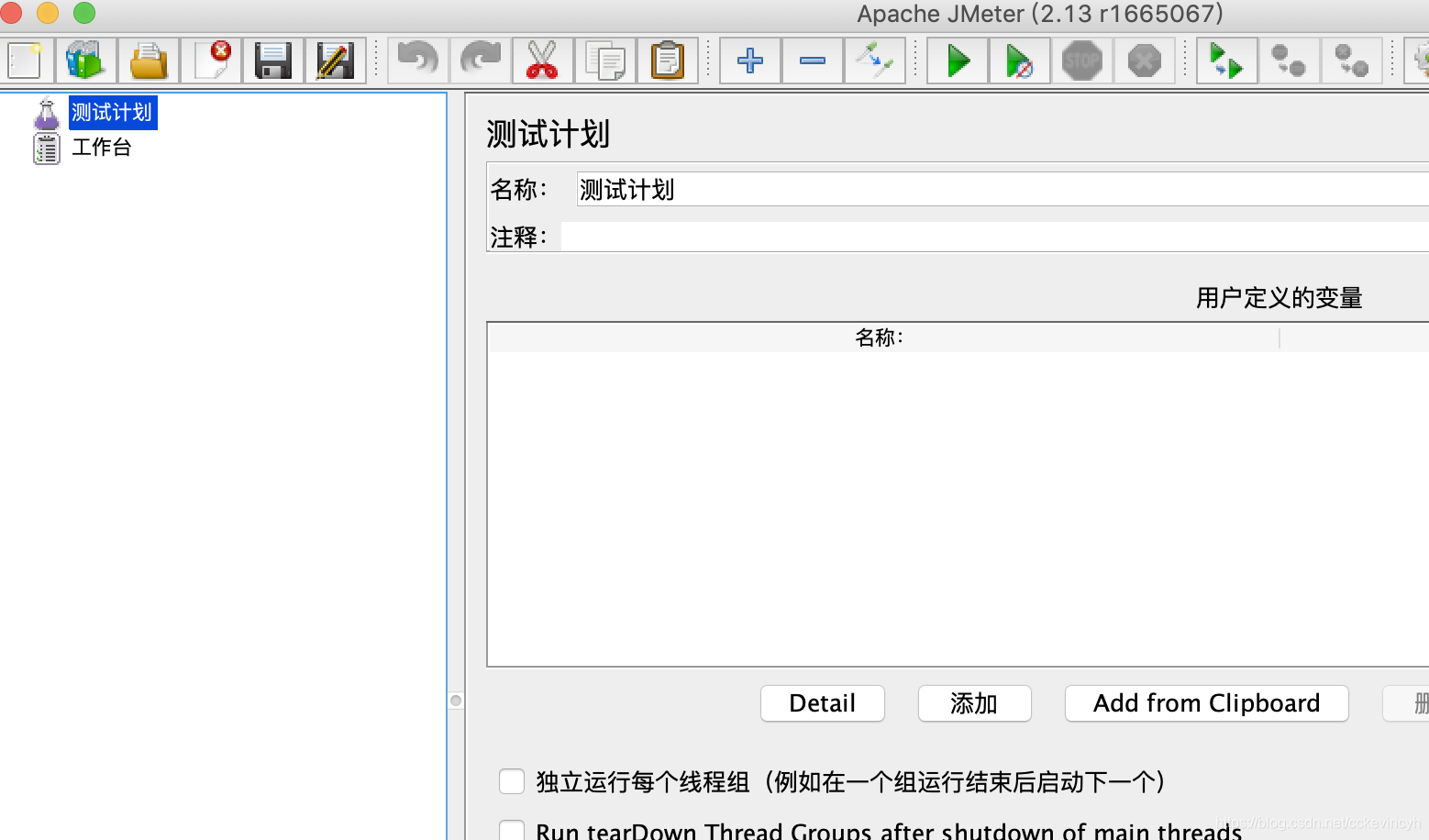Shutdown test with grey X icon

click(x=1145, y=61)
